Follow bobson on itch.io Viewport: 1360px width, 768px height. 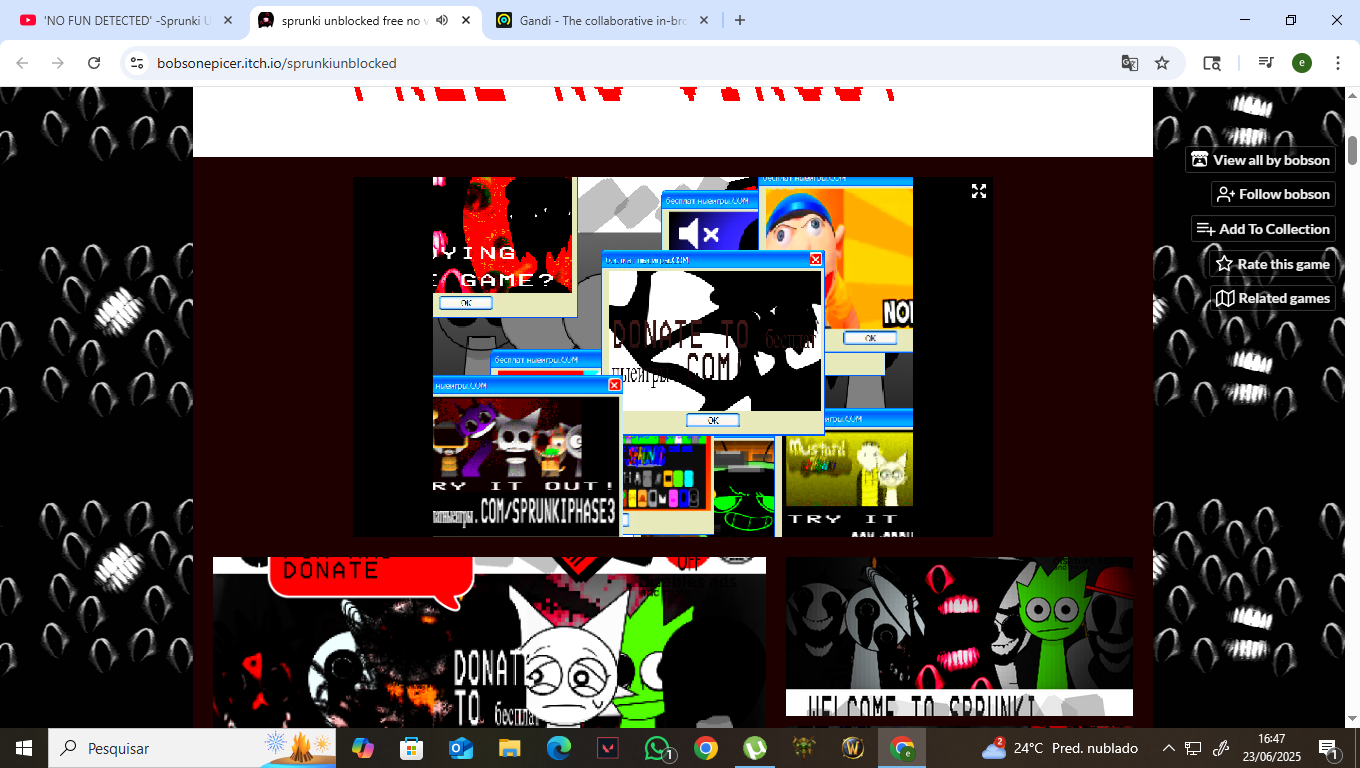[1273, 194]
